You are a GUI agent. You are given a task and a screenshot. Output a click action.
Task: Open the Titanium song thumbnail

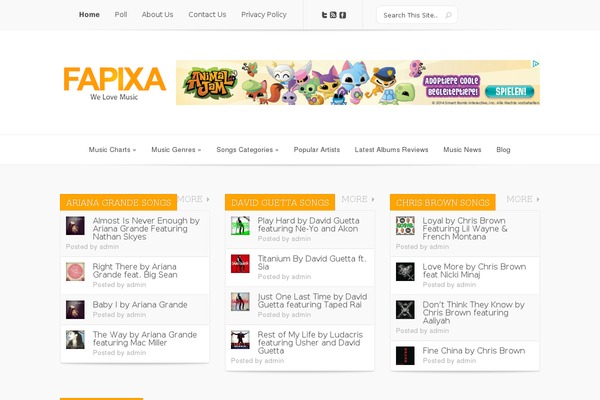pyautogui.click(x=240, y=263)
